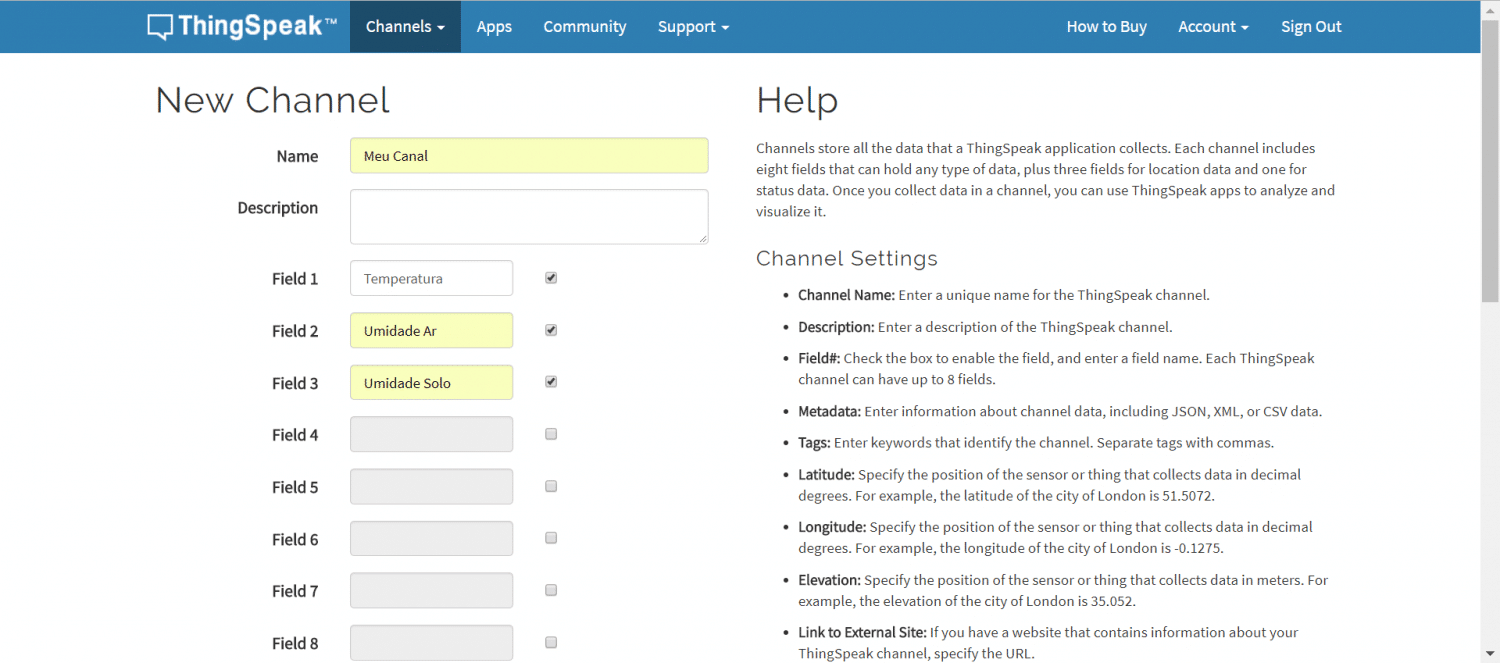Image resolution: width=1500 pixels, height=663 pixels.
Task: Click the ThingSpeak logo icon
Action: click(160, 27)
